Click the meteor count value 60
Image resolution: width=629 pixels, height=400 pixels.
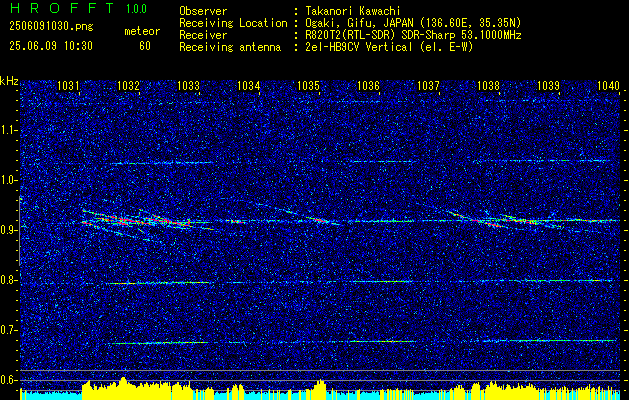145,46
